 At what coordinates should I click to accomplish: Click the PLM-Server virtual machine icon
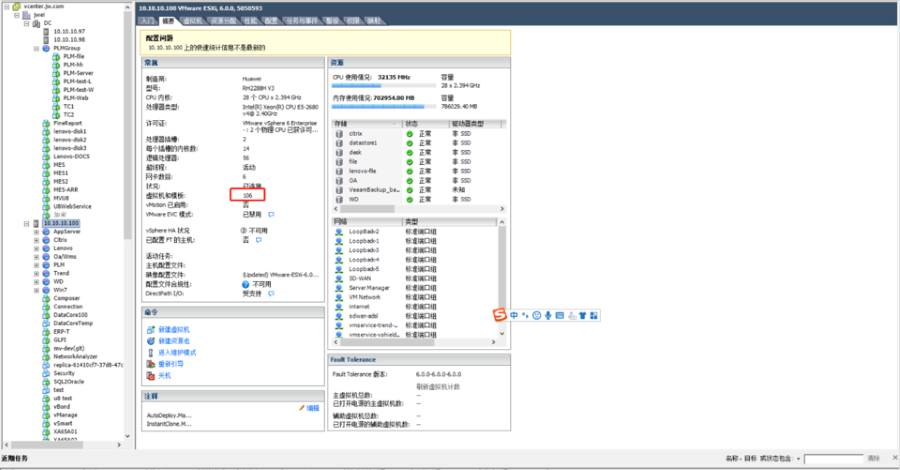[56, 73]
